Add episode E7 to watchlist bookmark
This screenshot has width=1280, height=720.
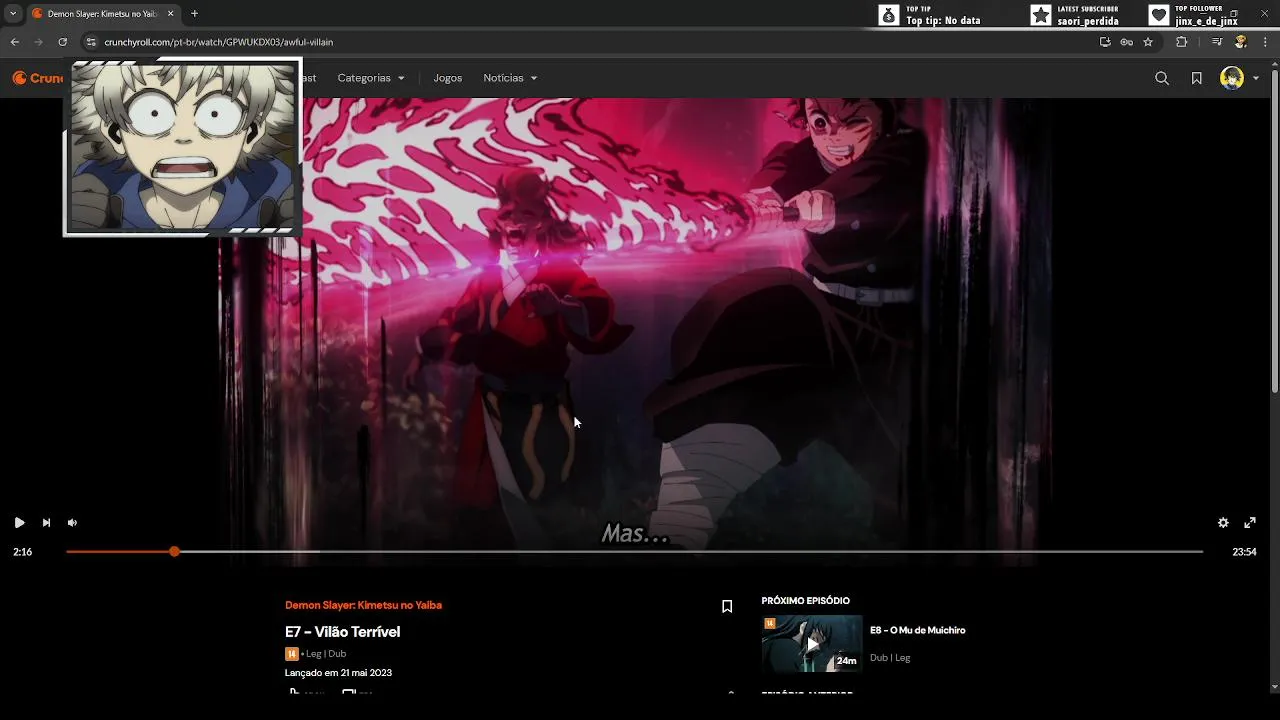[x=727, y=606]
